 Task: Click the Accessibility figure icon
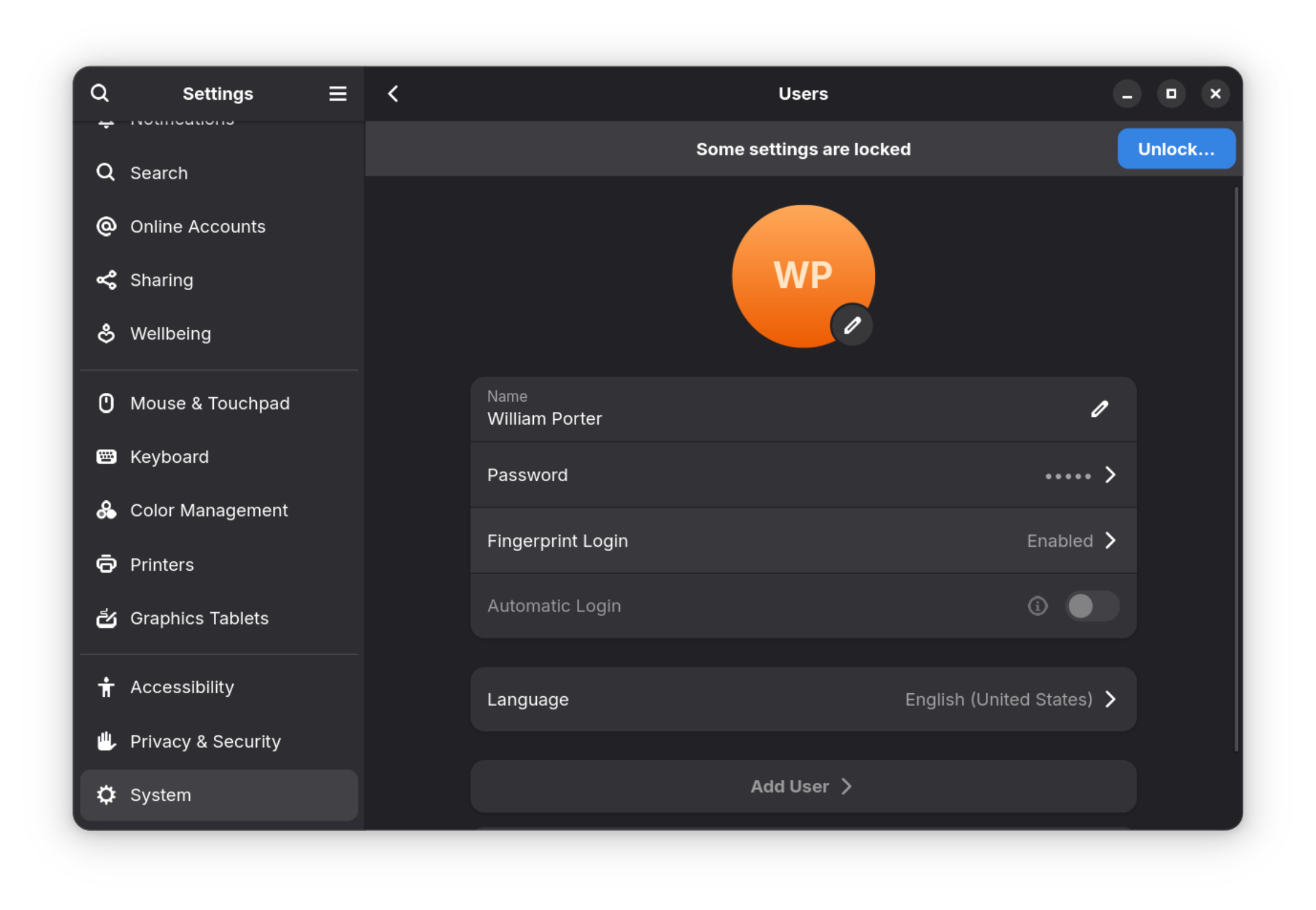pyautogui.click(x=106, y=687)
